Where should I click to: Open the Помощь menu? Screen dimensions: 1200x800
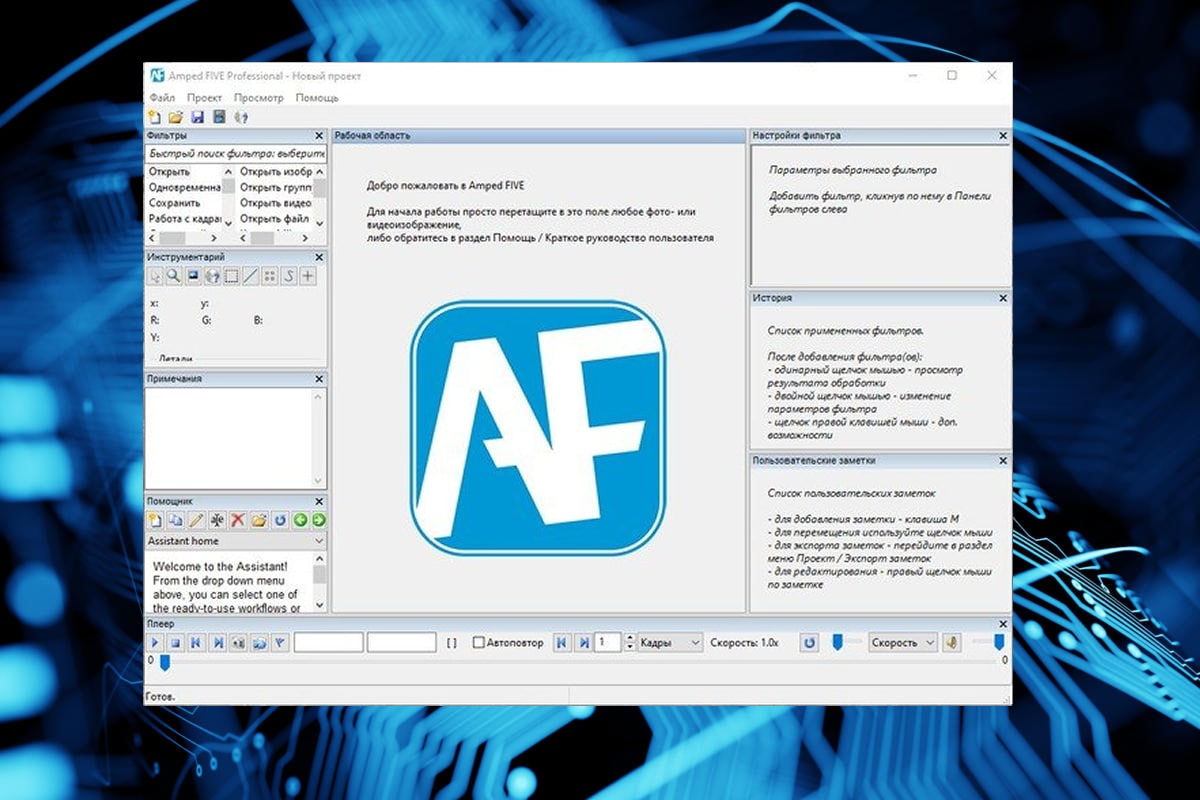[x=317, y=98]
